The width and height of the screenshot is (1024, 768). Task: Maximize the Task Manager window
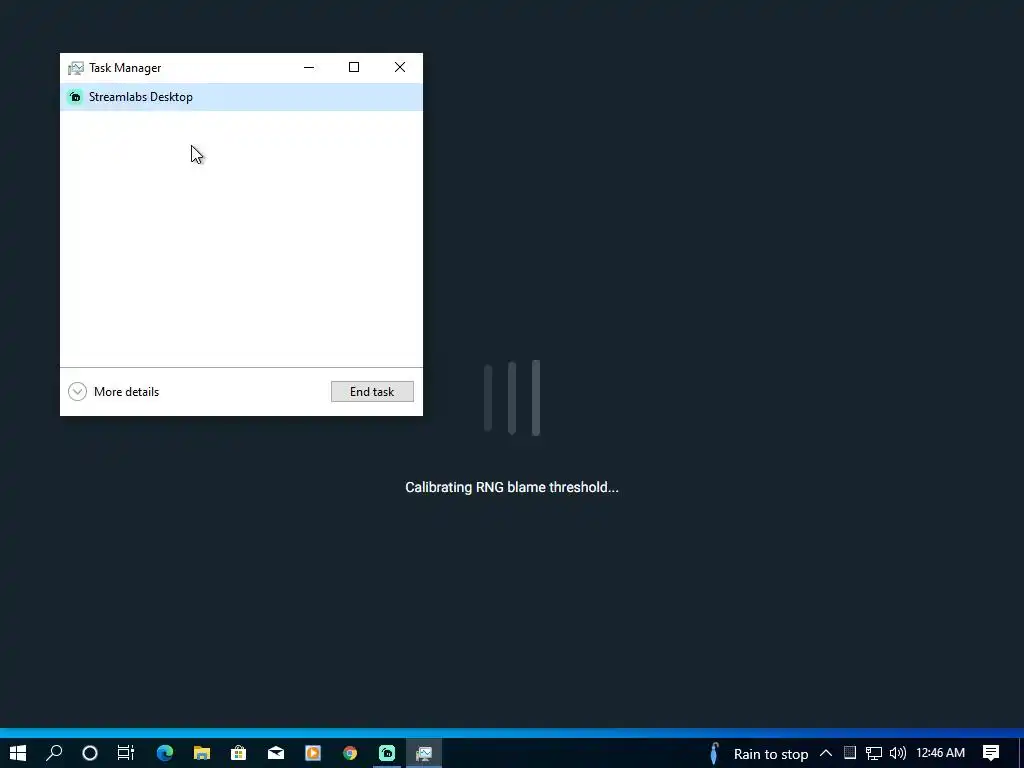354,67
